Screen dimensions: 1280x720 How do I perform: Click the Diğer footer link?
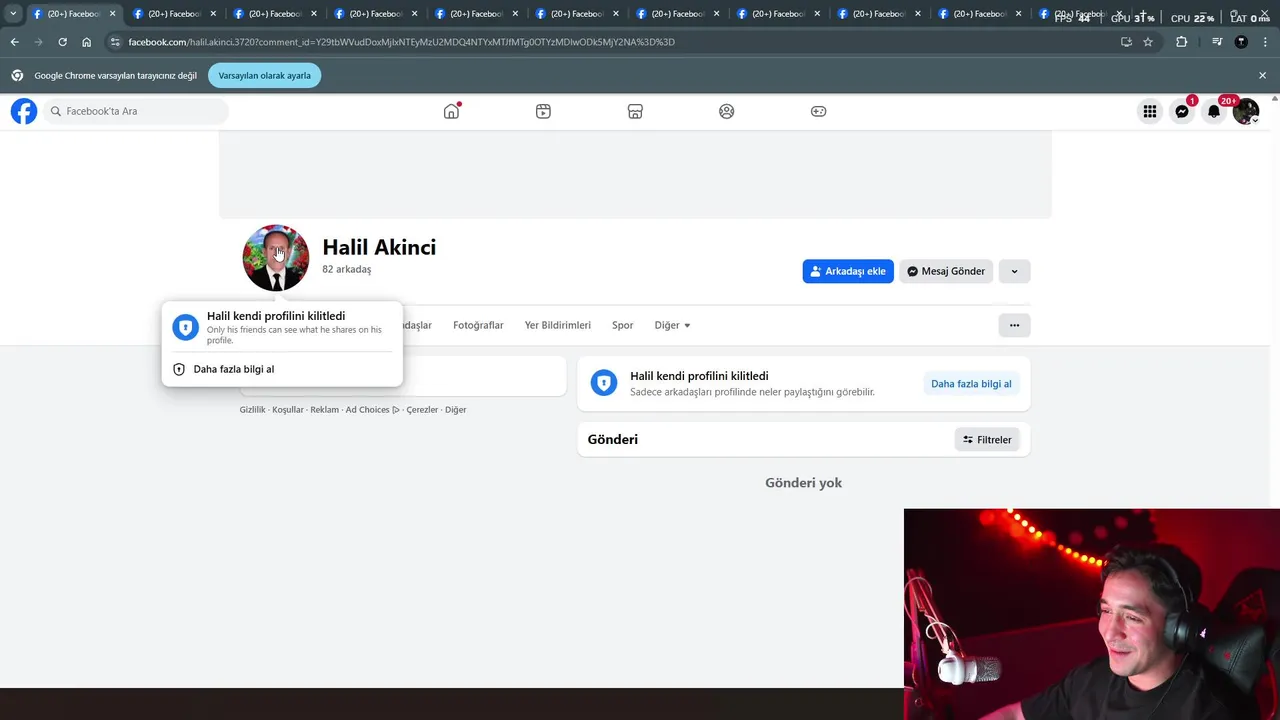point(455,410)
